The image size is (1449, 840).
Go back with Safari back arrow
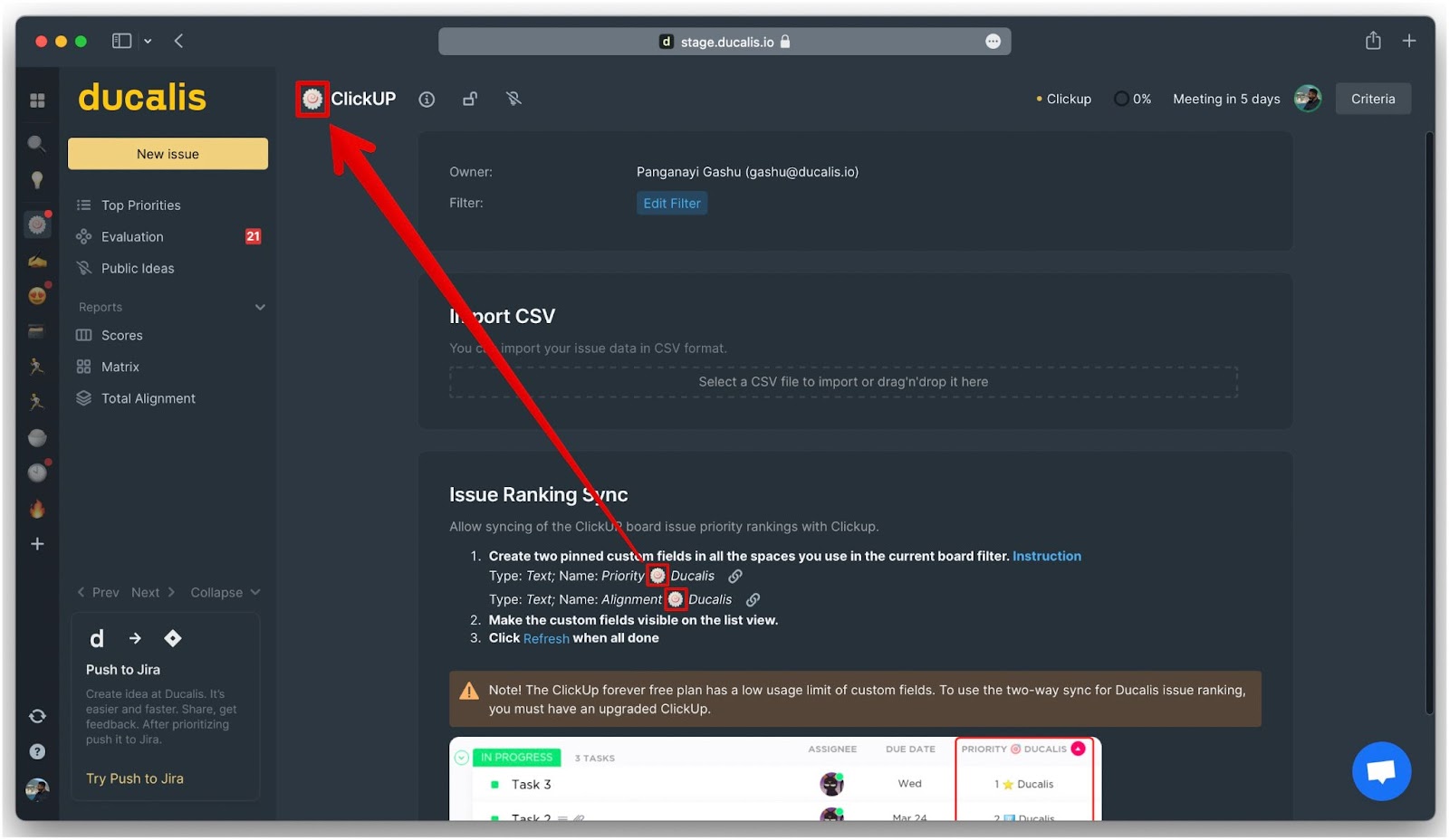point(178,41)
